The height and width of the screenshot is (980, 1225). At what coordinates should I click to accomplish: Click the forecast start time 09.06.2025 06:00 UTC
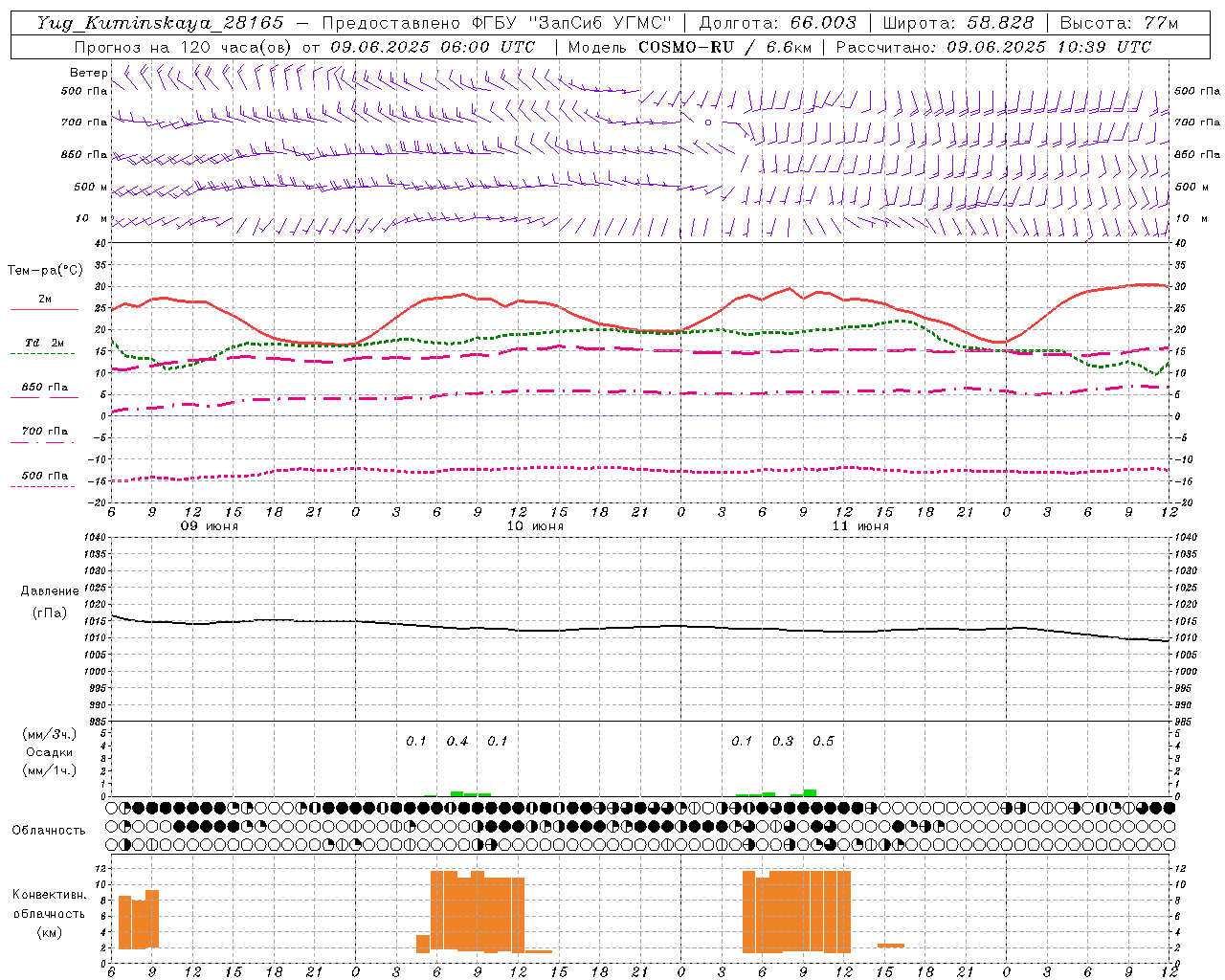pos(433,47)
